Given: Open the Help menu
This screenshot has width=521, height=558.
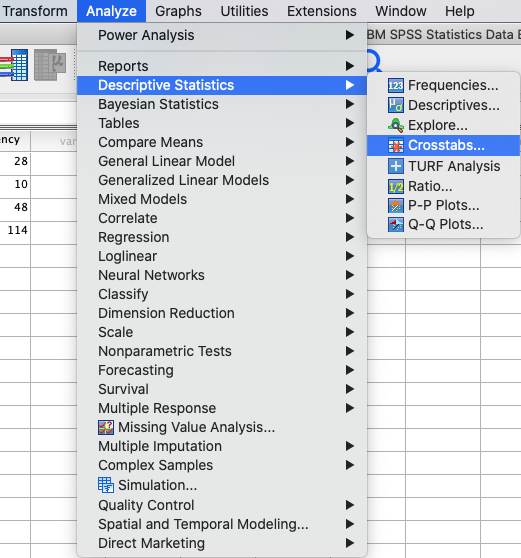Looking at the screenshot, I should 459,11.
